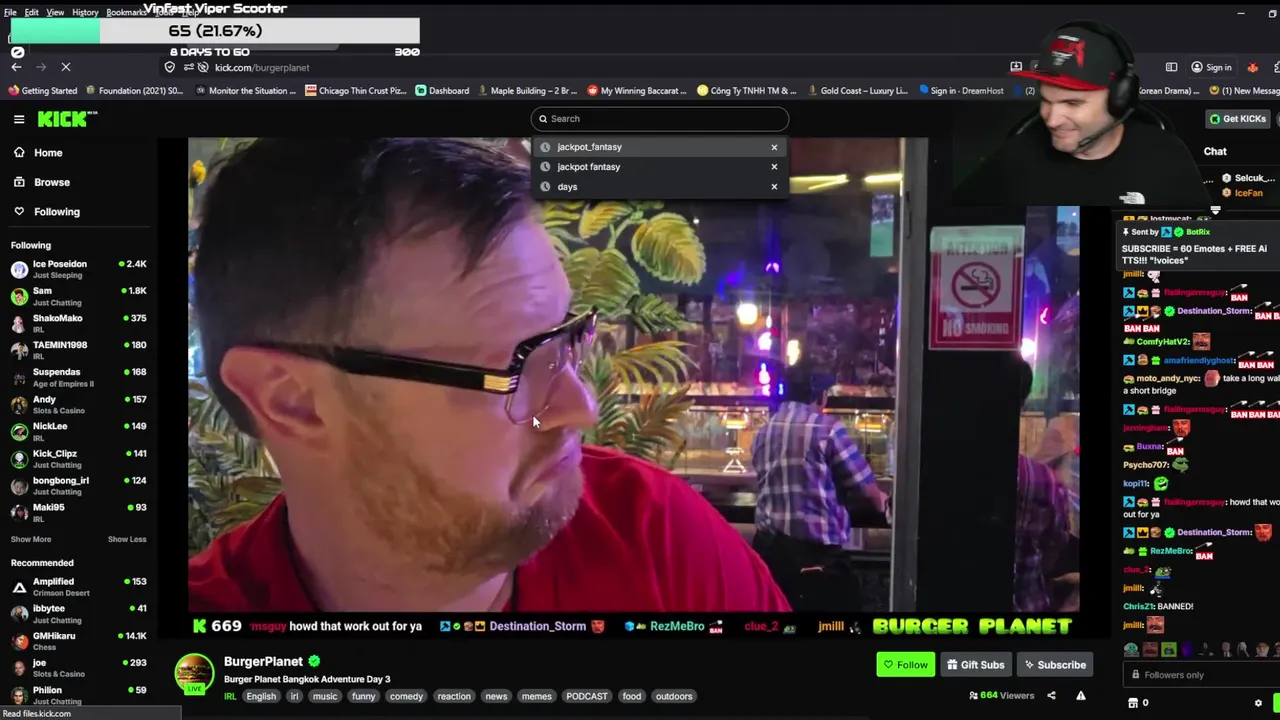1280x720 pixels.
Task: Open the Kick hamburger sidebar menu
Action: [x=19, y=119]
